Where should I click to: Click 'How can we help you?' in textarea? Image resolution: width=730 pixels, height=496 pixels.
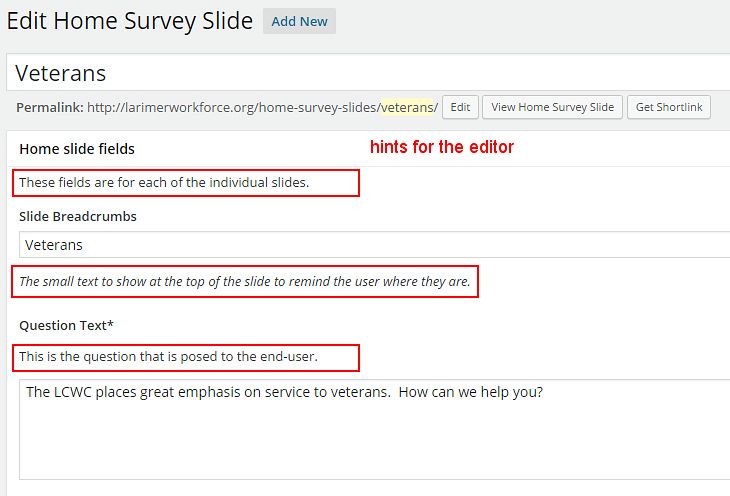click(x=471, y=392)
